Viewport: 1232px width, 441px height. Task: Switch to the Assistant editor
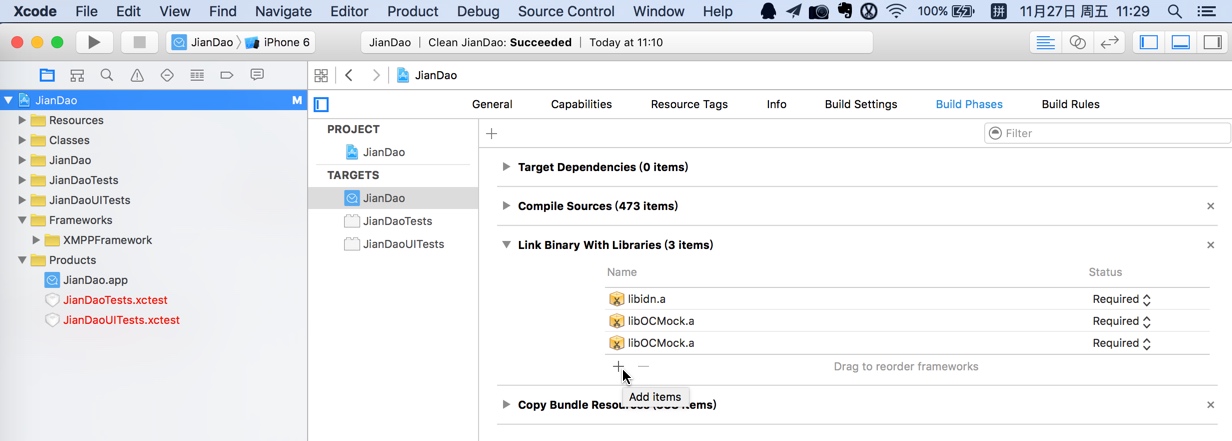pyautogui.click(x=1077, y=42)
